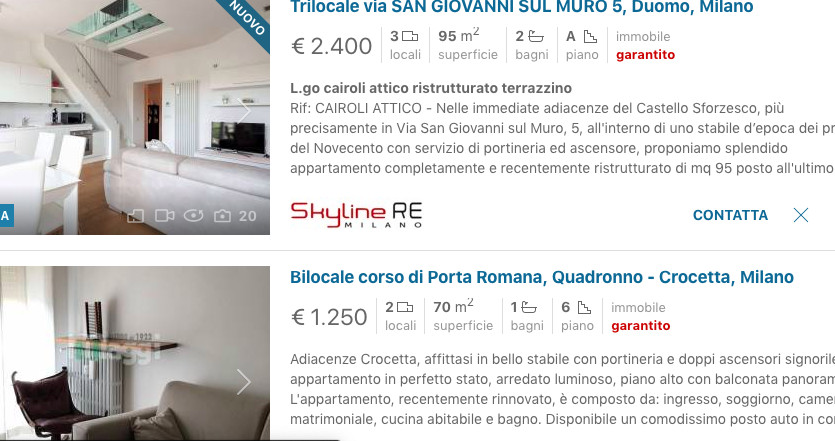Show next photo of the Bilocale listing

point(243,382)
